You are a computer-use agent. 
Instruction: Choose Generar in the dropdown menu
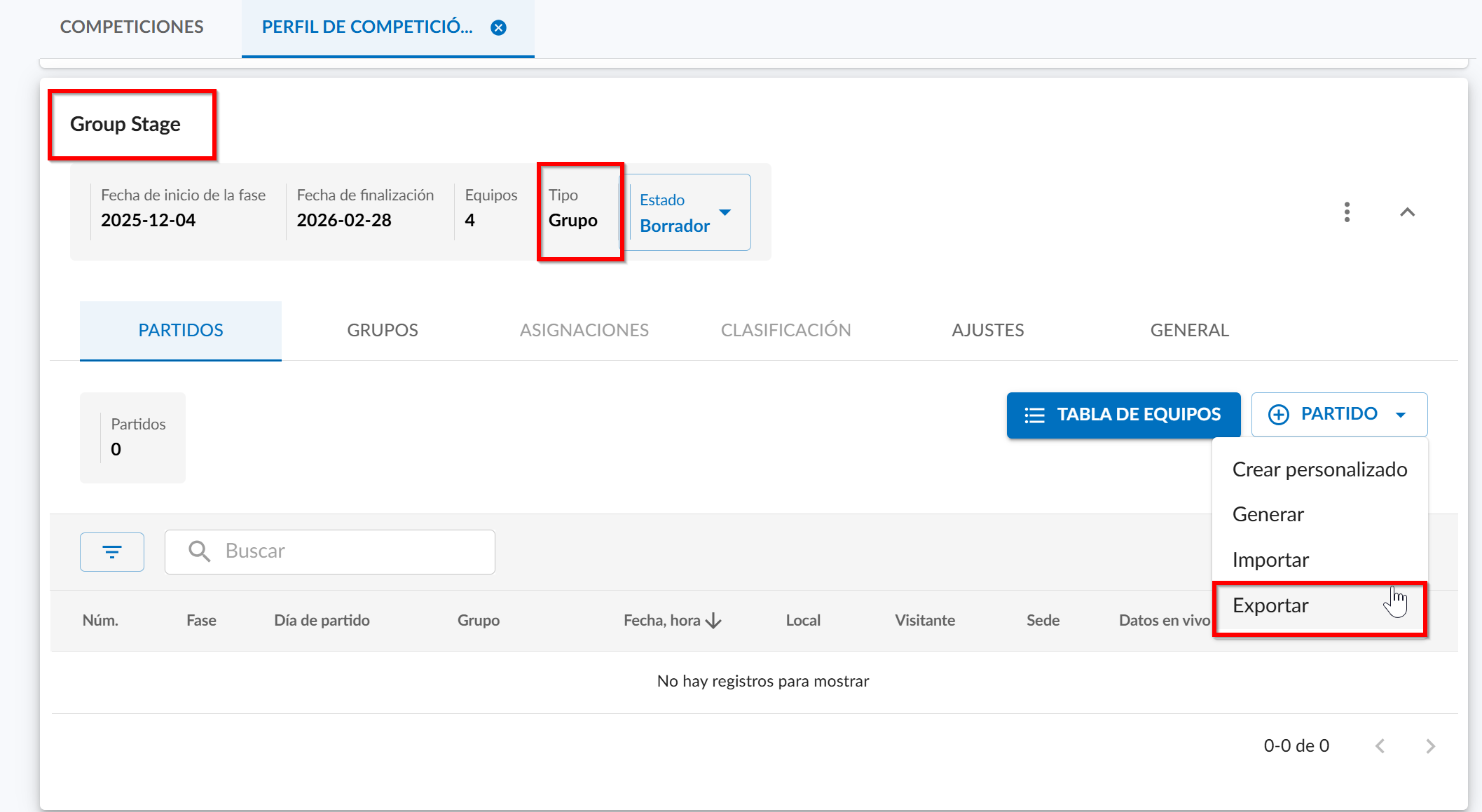(1268, 514)
